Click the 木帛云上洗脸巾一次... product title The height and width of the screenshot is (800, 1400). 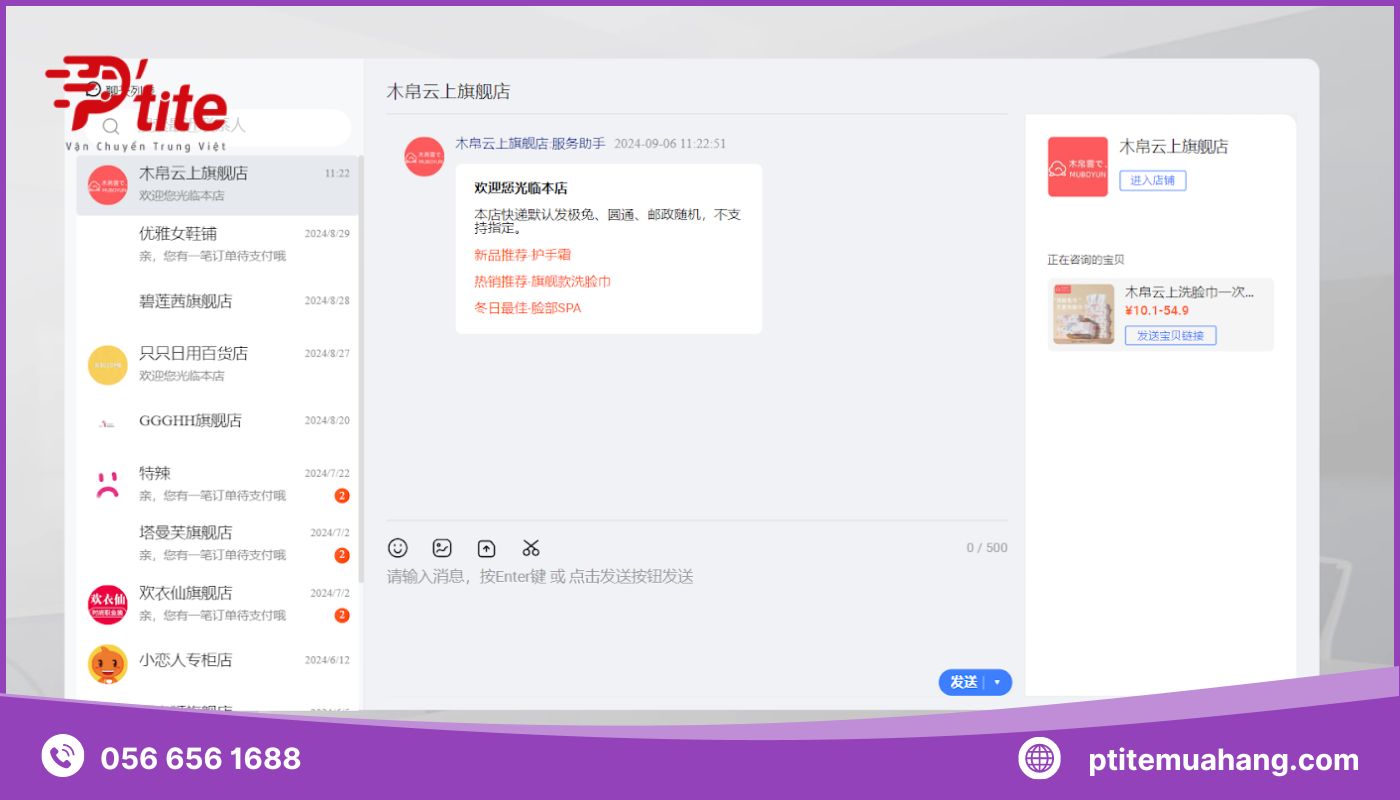[1189, 292]
